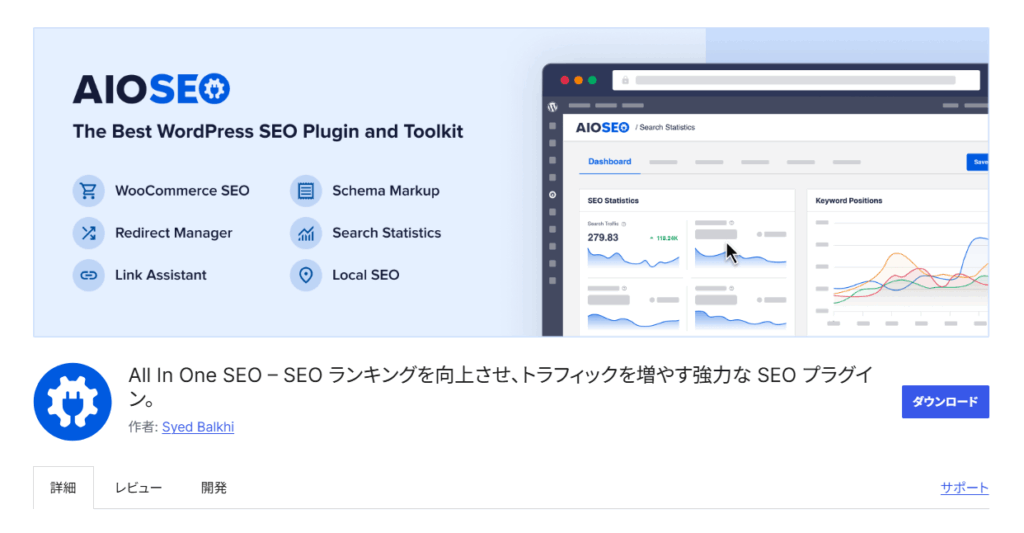The image size is (1024, 533).
Task: Open the Syed Balkhi author link
Action: pos(198,427)
